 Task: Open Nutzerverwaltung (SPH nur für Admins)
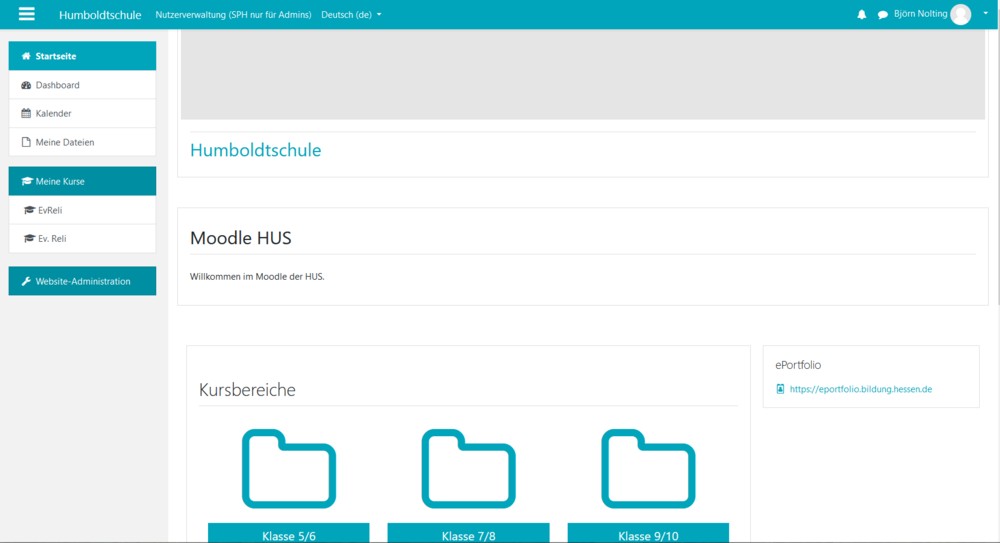point(233,15)
